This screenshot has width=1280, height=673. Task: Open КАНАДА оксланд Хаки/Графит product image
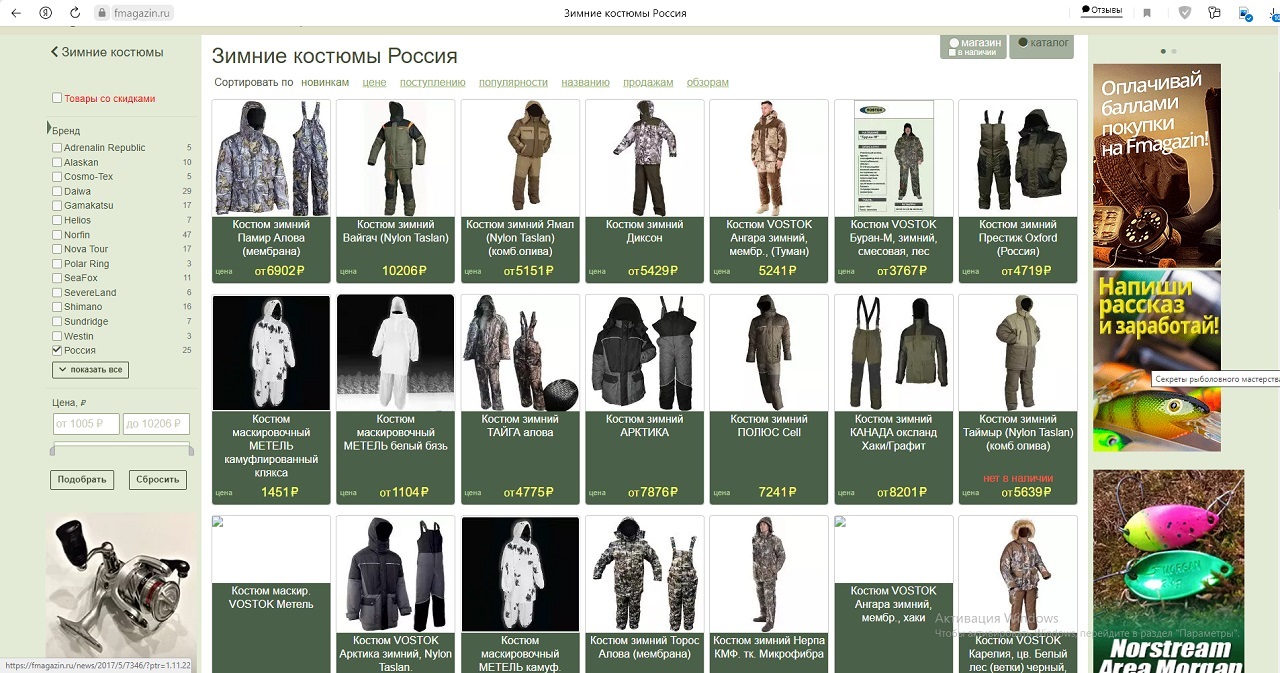coord(893,353)
